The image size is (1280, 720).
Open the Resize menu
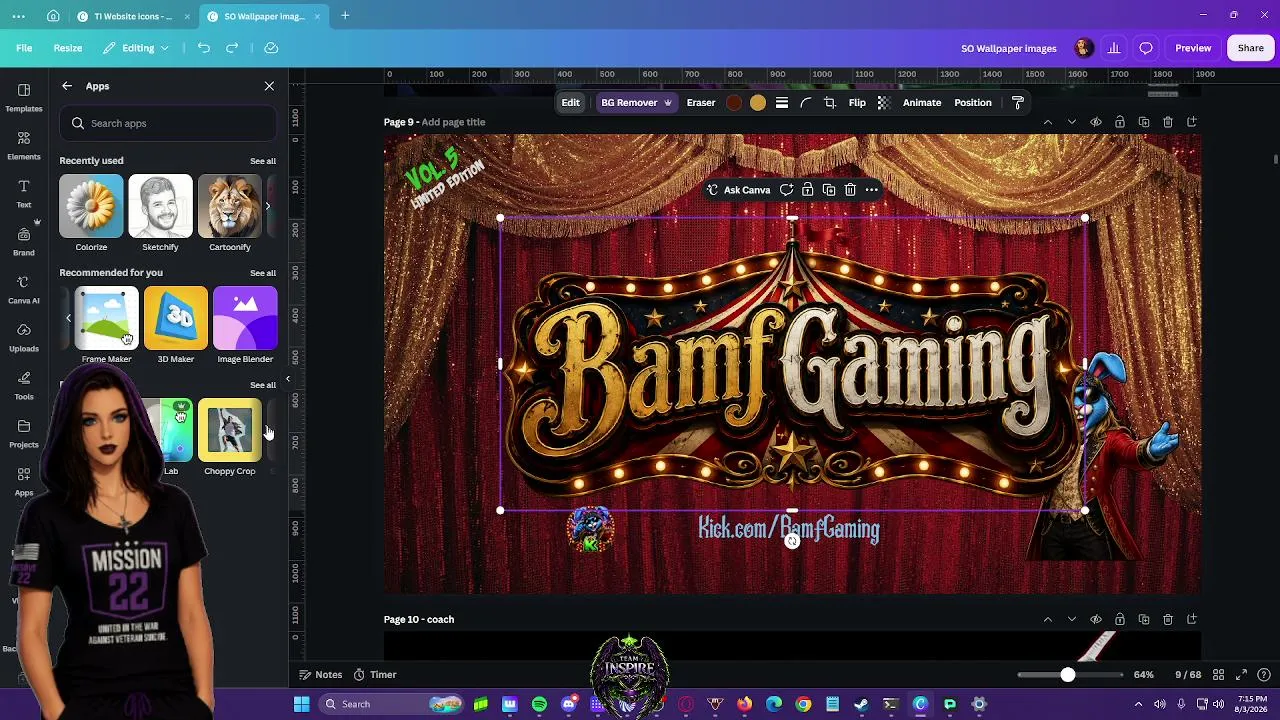point(68,48)
